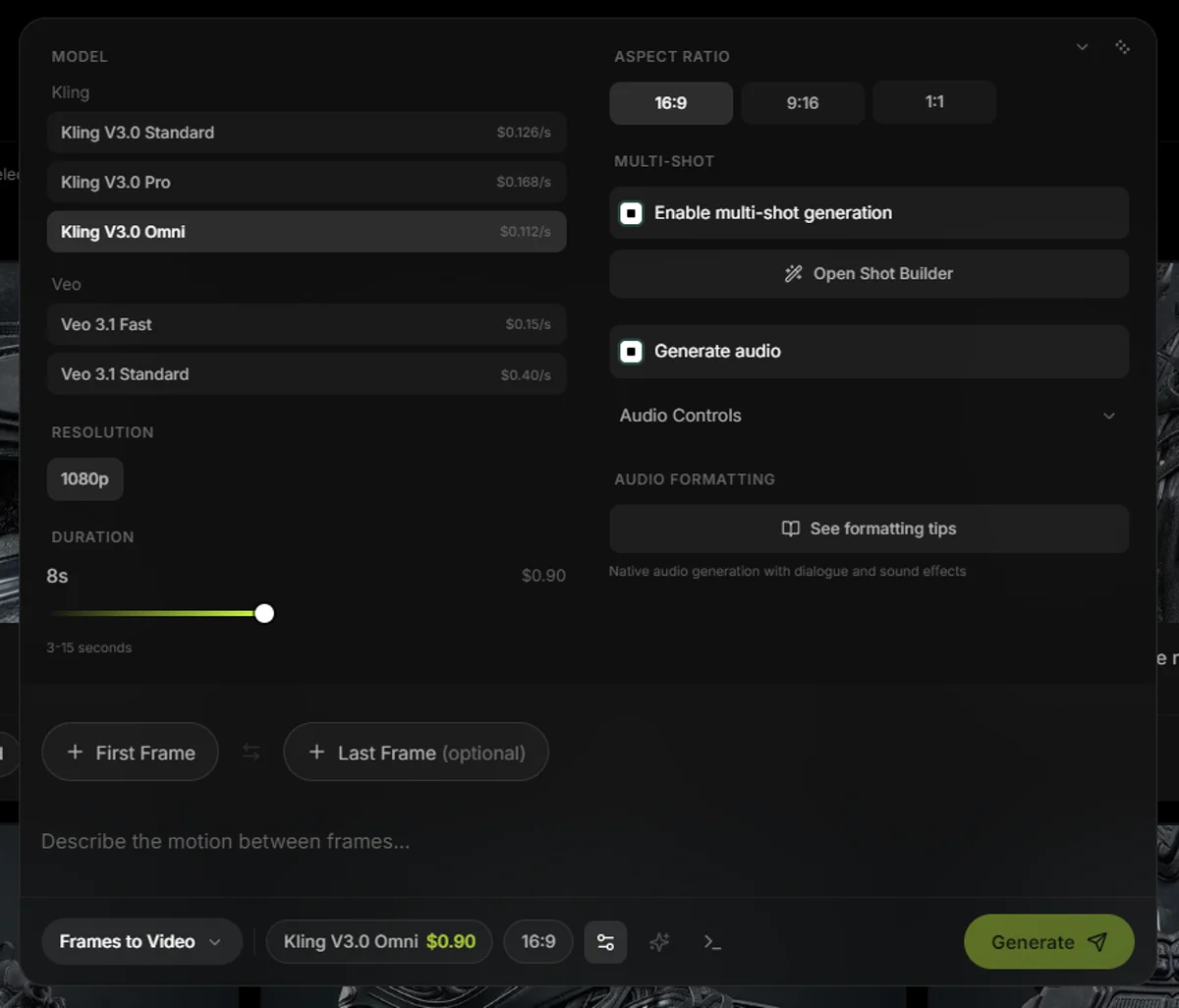
Task: Select the Kling V3.0 Pro model
Action: click(x=306, y=183)
